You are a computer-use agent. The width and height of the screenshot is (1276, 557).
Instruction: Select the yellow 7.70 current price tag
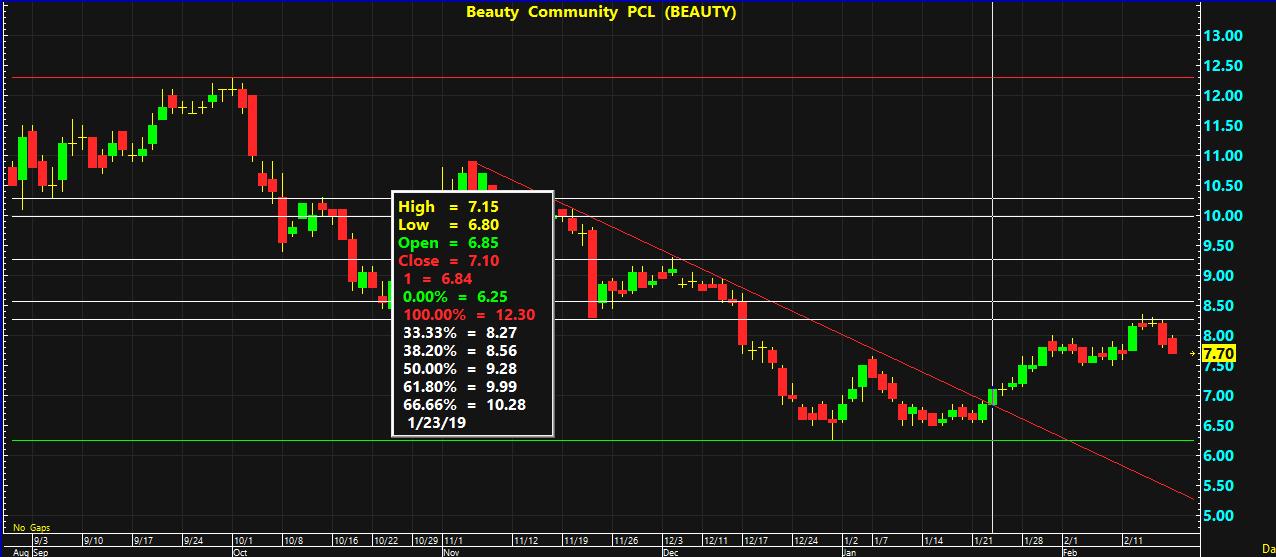[x=1218, y=354]
